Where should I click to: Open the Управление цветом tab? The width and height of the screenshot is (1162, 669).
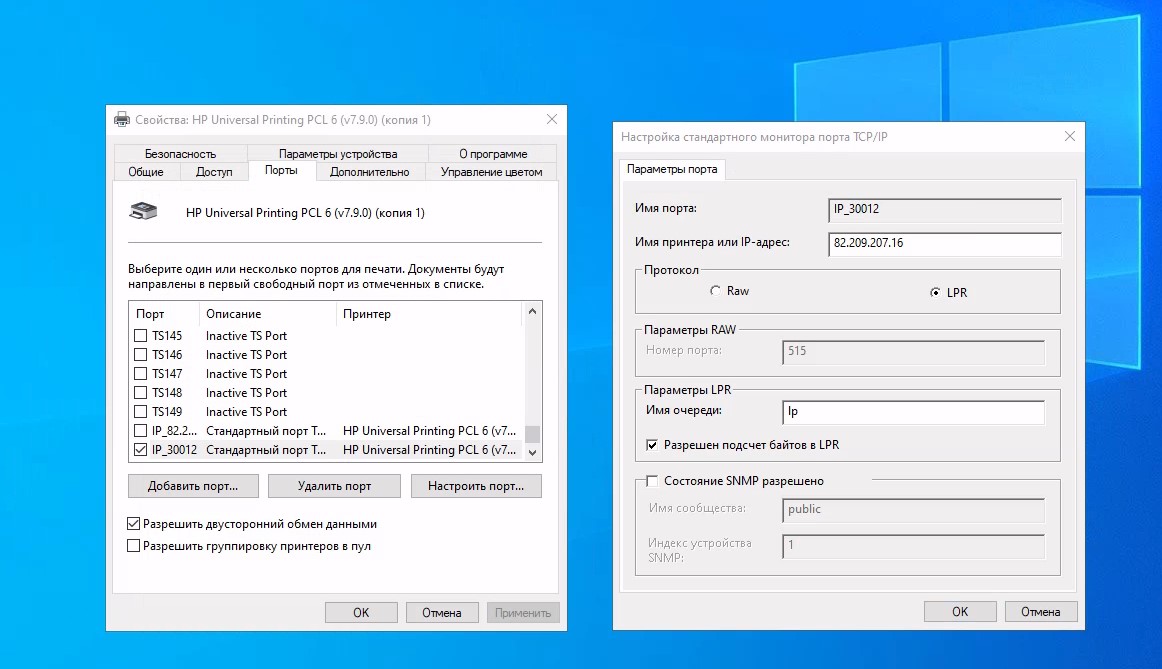click(x=491, y=172)
